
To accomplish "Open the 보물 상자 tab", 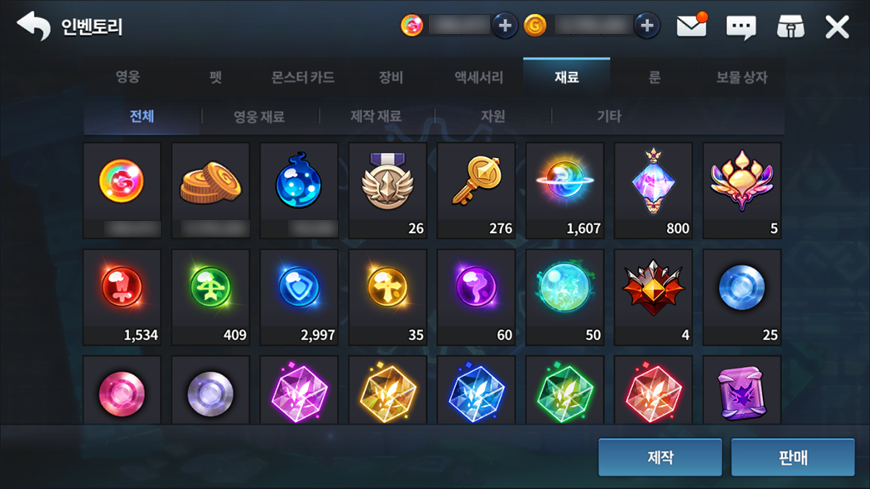I will pyautogui.click(x=742, y=77).
